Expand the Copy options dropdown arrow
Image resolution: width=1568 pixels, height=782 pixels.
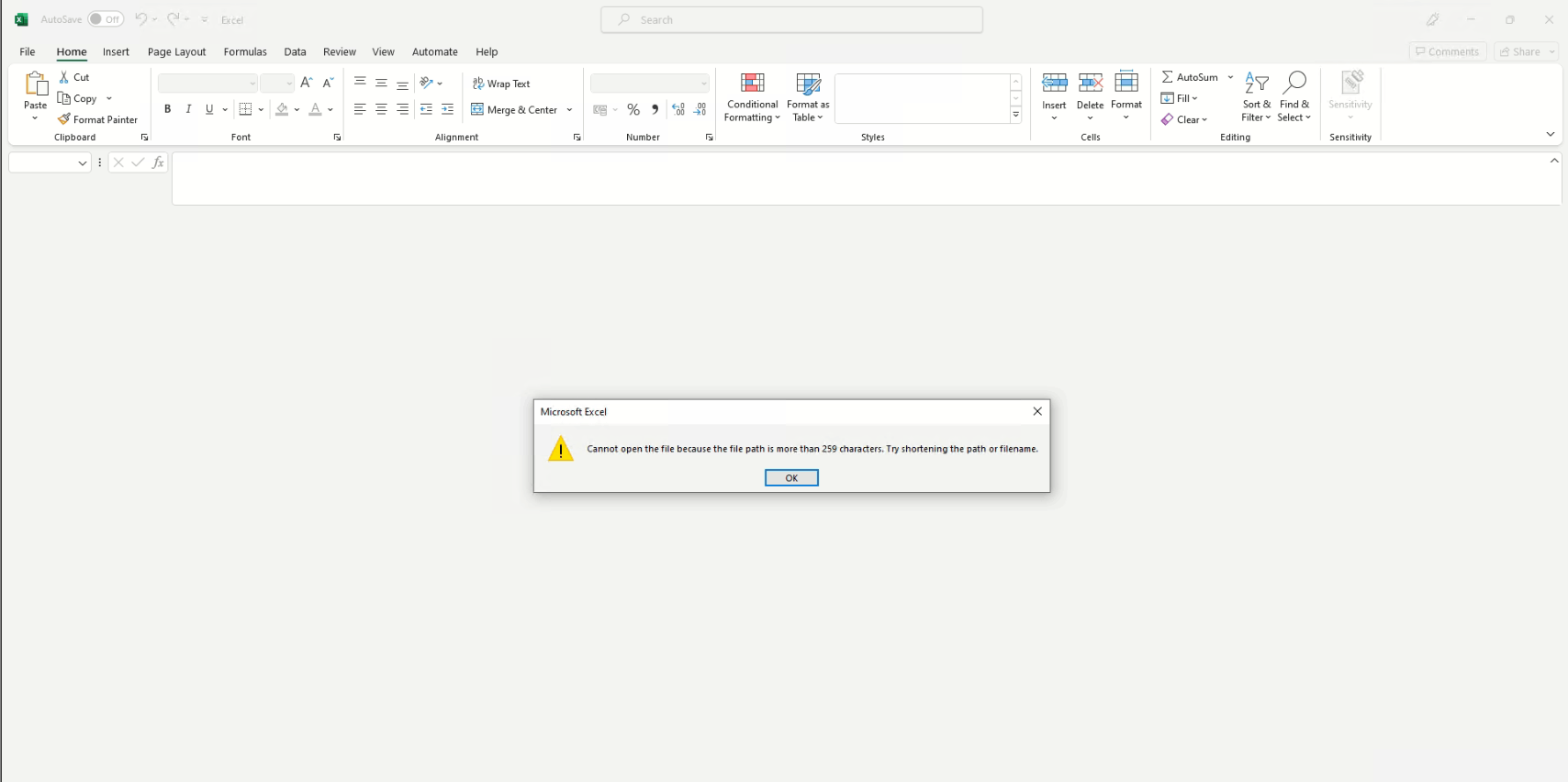pos(109,98)
